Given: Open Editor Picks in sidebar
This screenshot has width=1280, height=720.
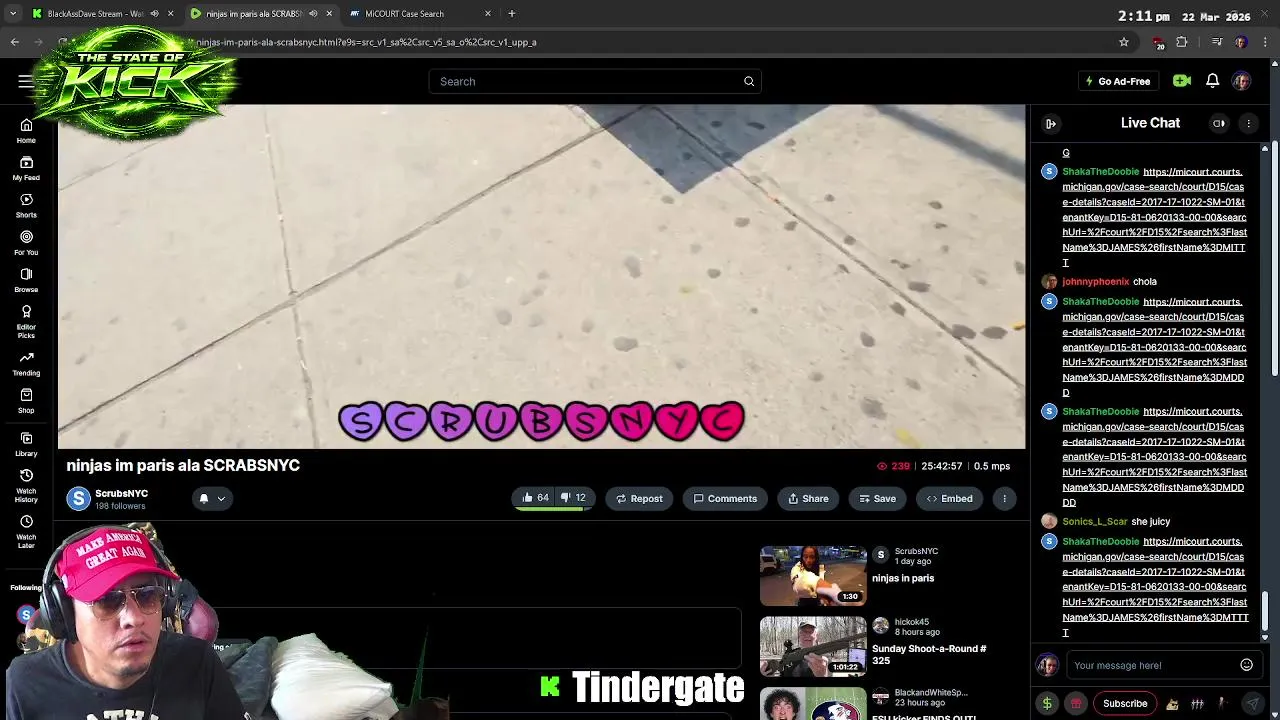Looking at the screenshot, I should [26, 321].
